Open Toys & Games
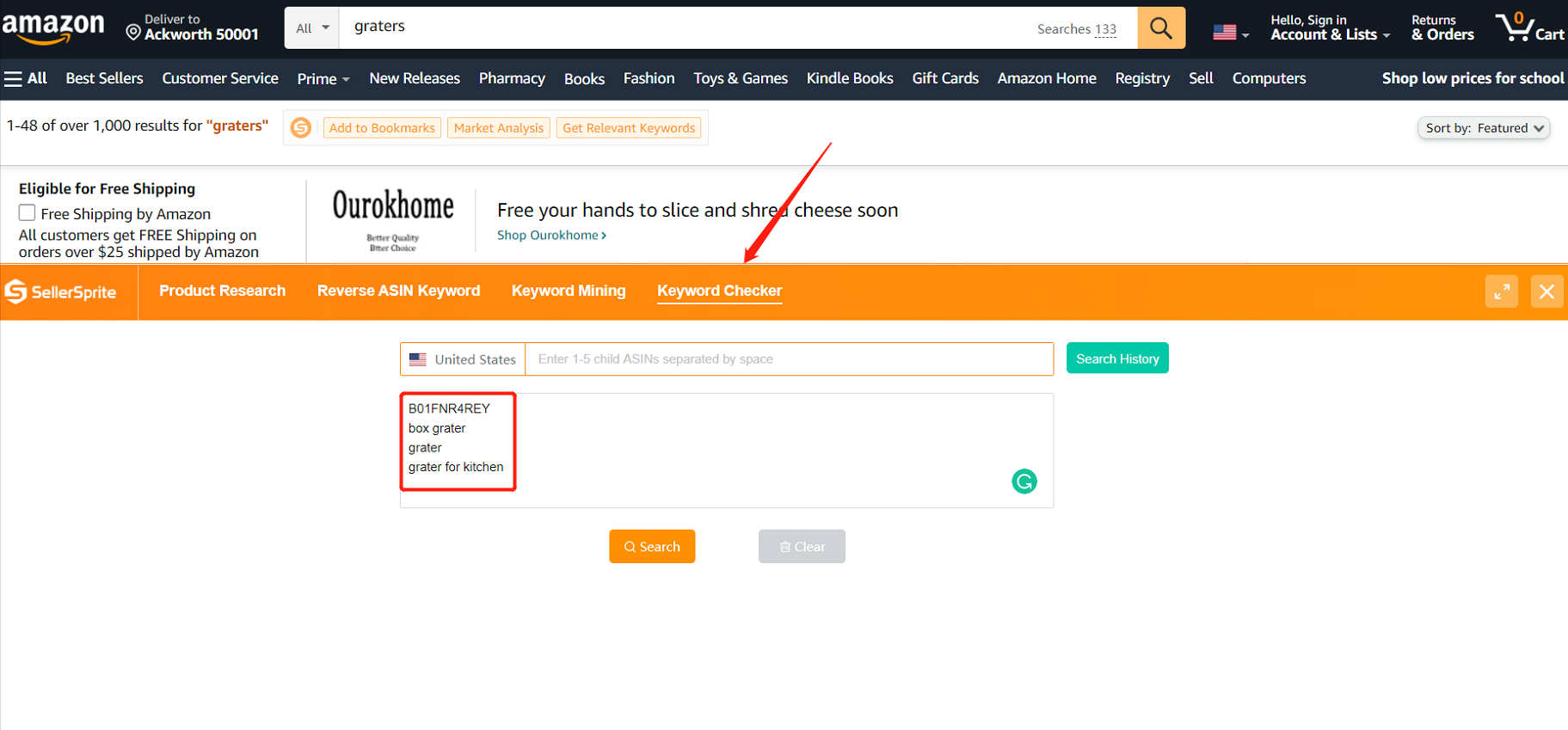The height and width of the screenshot is (730, 1568). click(x=741, y=78)
